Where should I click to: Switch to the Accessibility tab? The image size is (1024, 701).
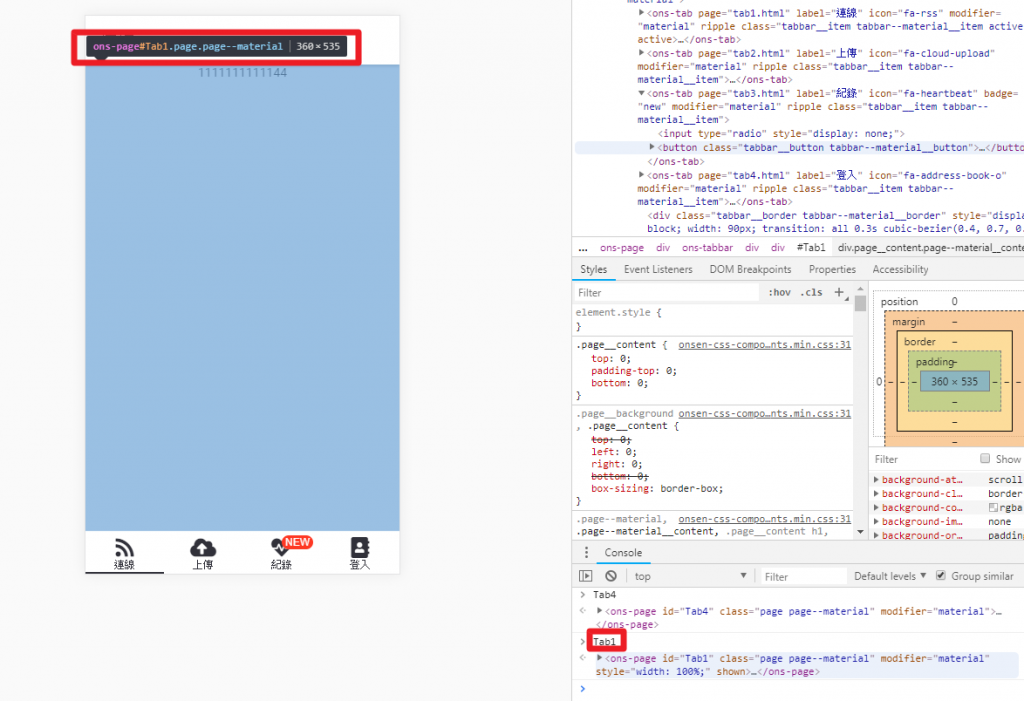coord(900,269)
